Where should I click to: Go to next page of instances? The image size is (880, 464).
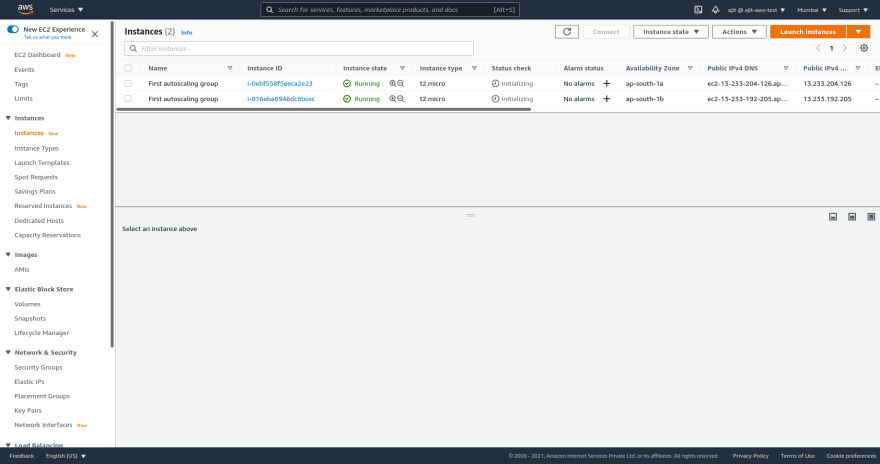pyautogui.click(x=845, y=48)
